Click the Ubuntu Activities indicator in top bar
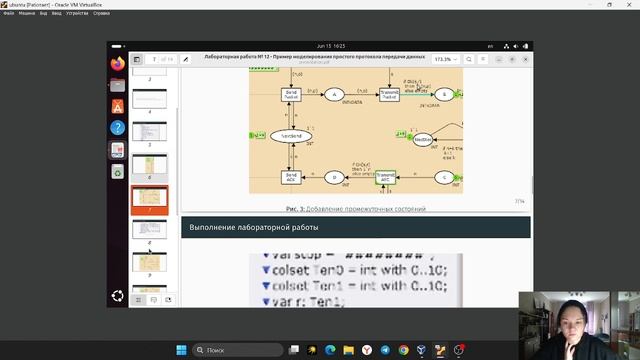This screenshot has height=360, width=640. point(118,46)
